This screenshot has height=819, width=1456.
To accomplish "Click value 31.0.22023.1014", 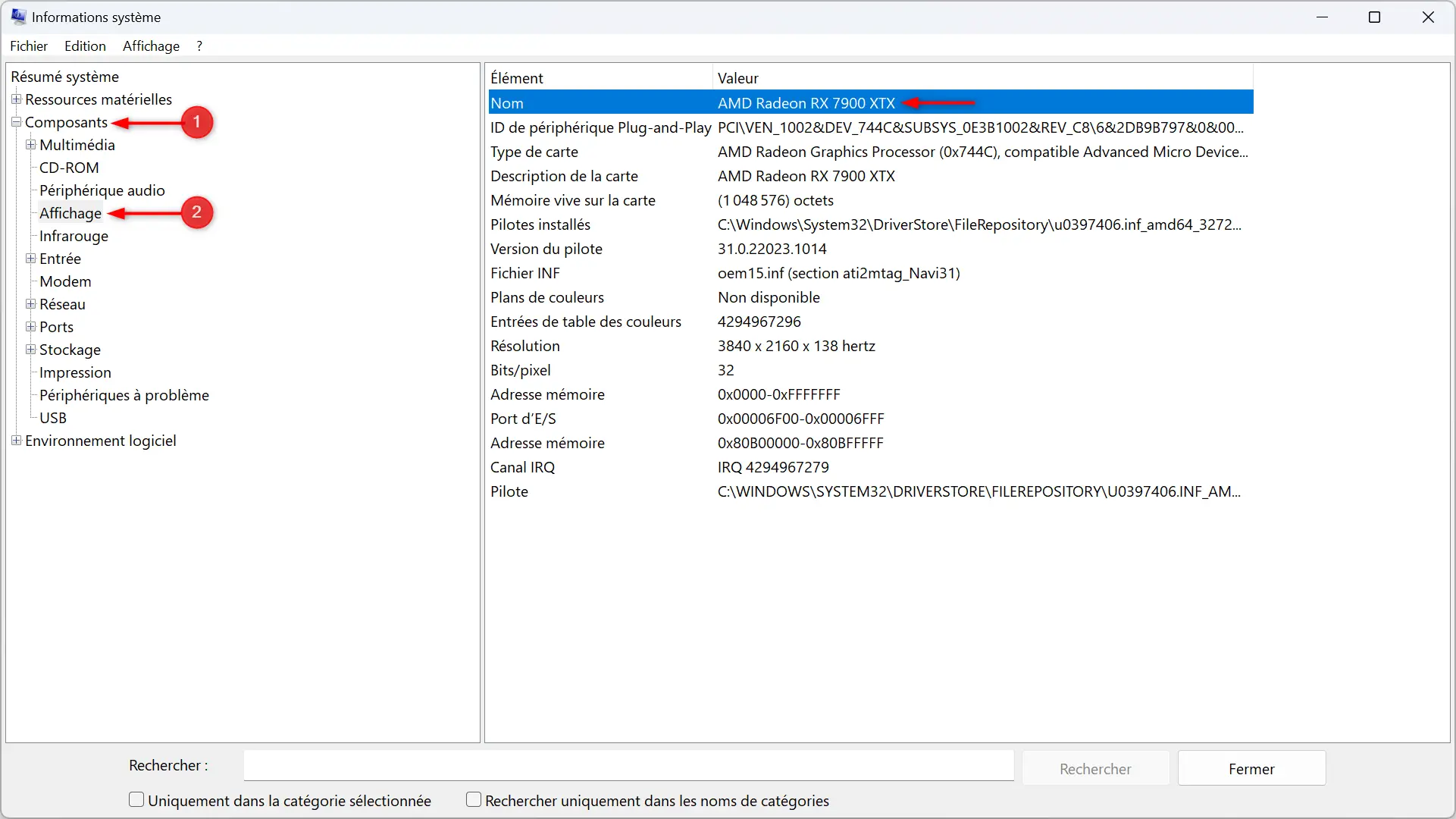I will (772, 249).
